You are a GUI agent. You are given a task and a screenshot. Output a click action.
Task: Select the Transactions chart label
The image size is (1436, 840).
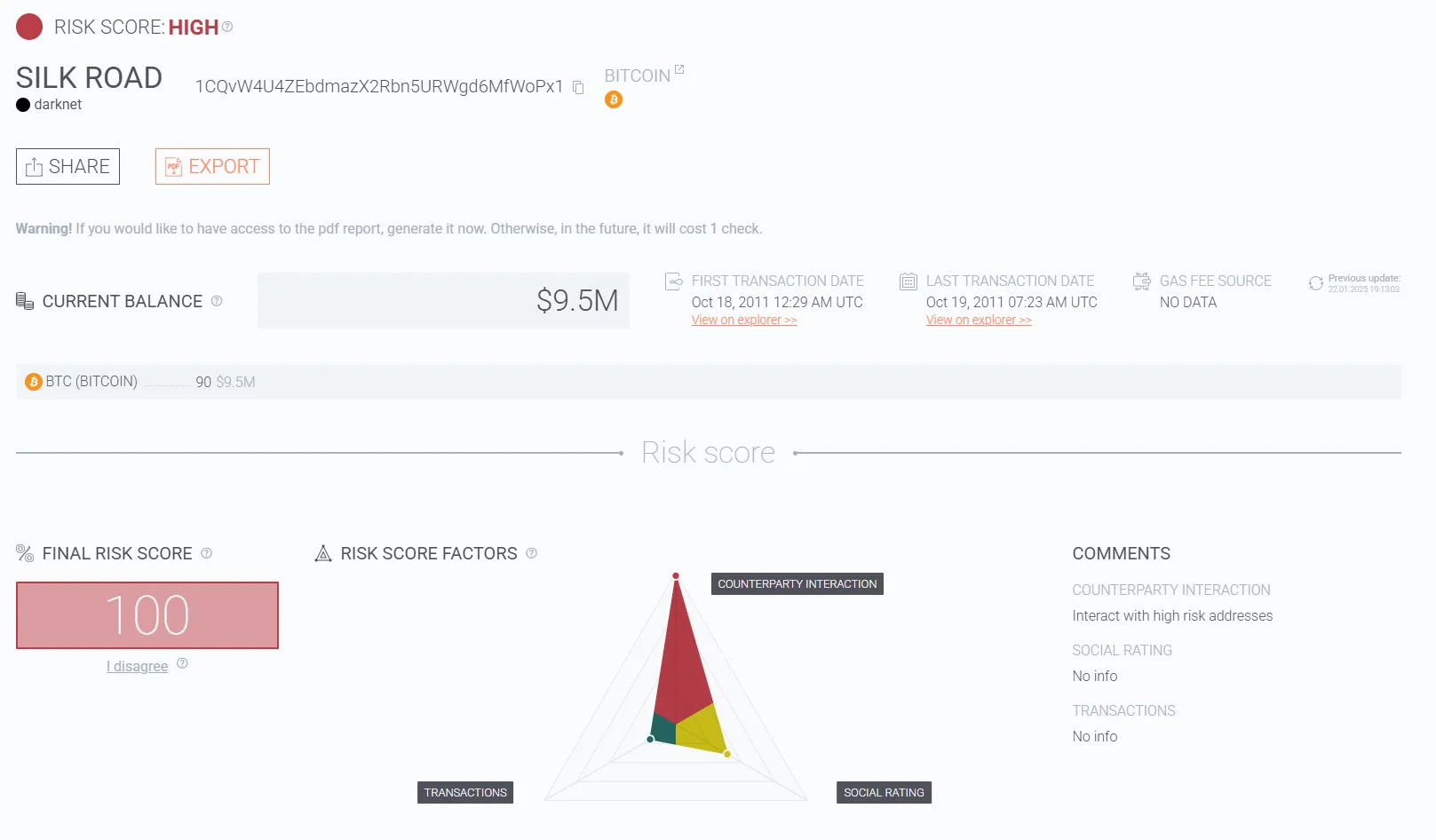coord(465,792)
